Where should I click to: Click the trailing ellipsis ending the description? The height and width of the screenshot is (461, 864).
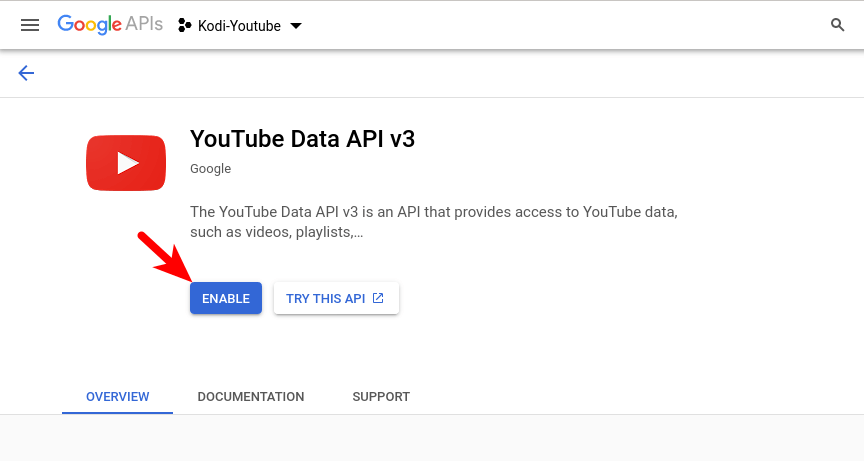357,233
